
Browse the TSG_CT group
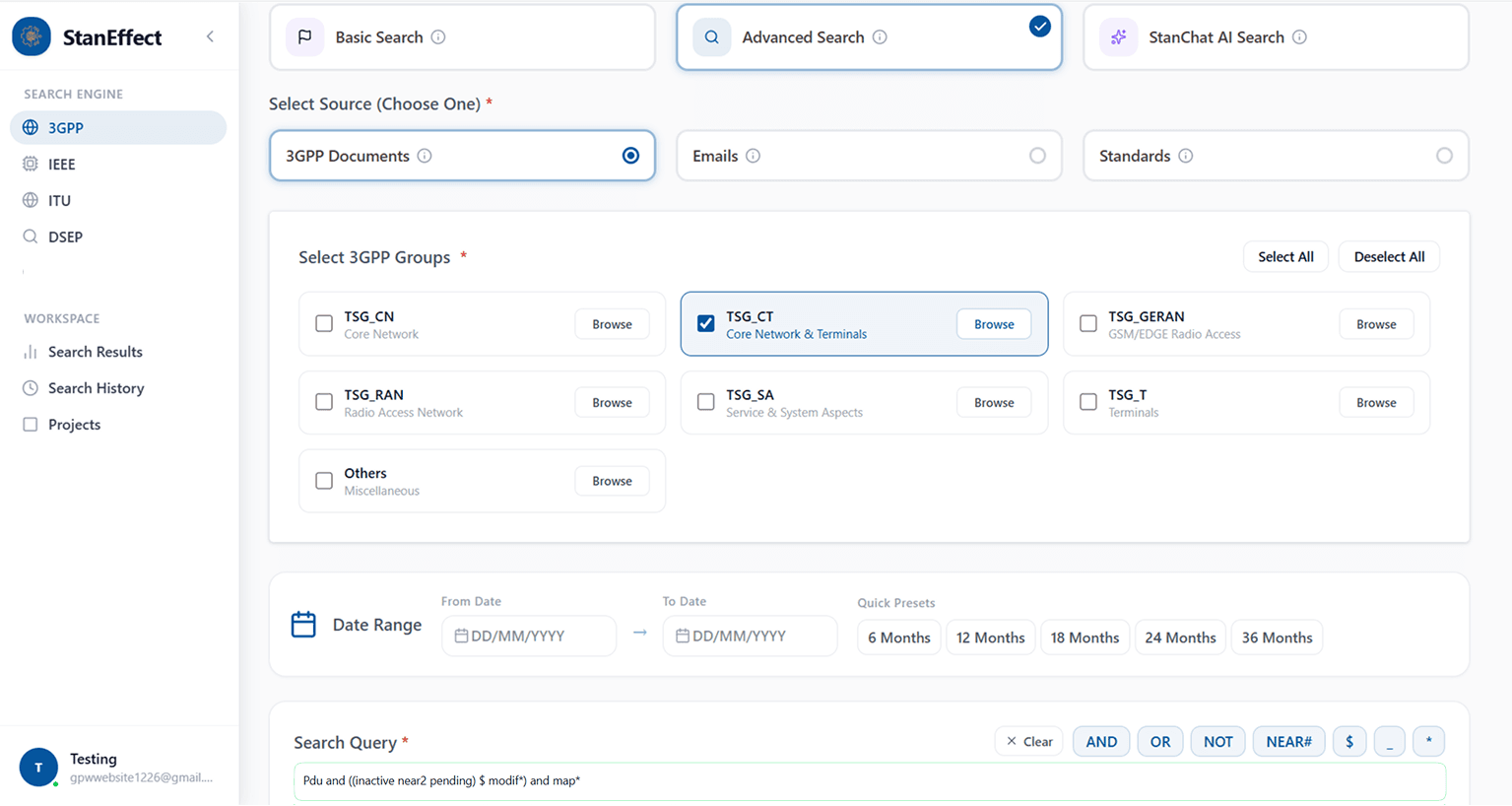pos(994,324)
